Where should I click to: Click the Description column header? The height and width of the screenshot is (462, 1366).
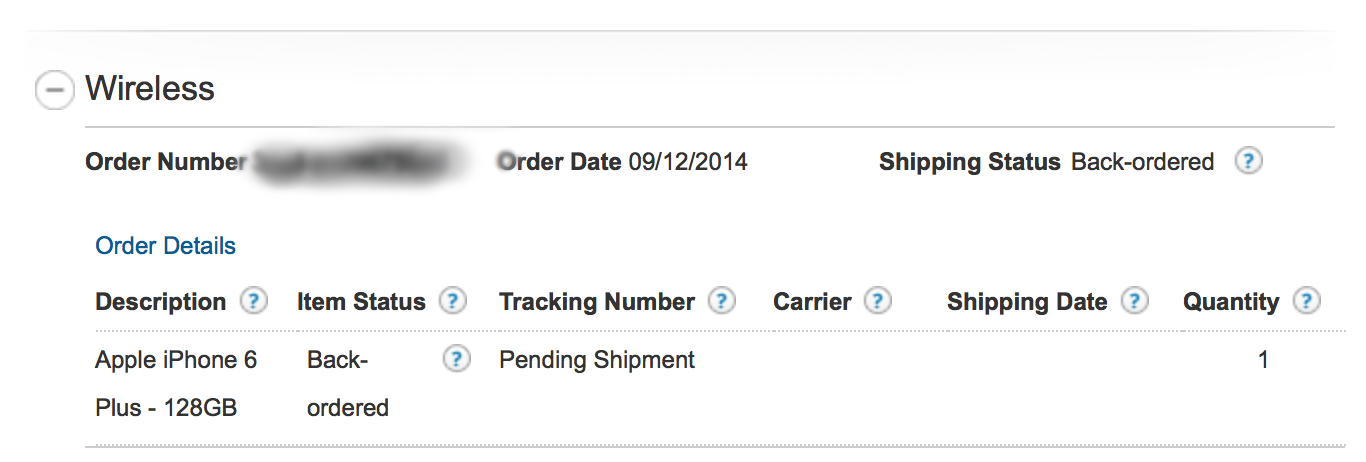(161, 302)
